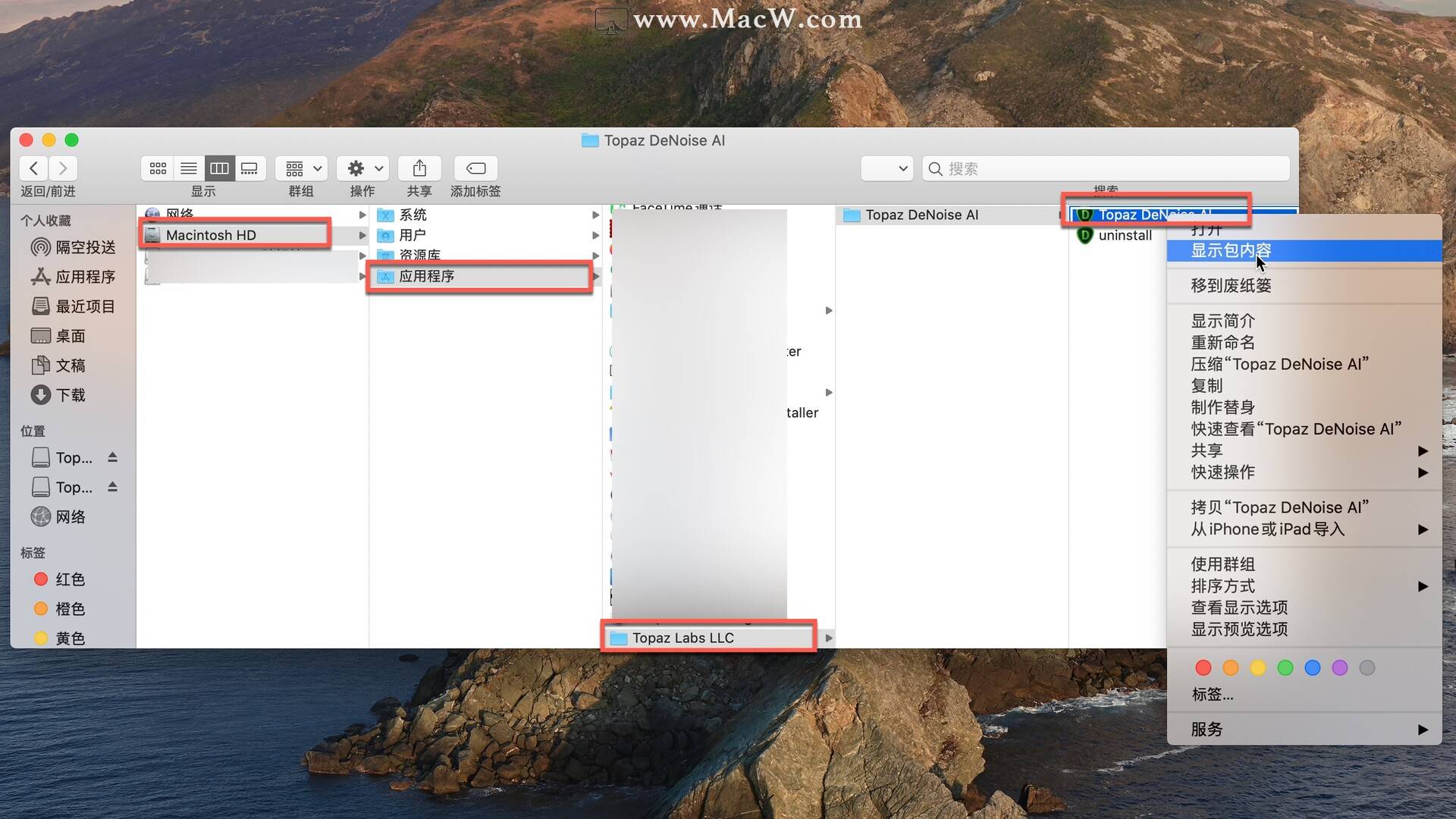1456x819 pixels.
Task: Open 隔空投送 in the sidebar
Action: coord(74,247)
